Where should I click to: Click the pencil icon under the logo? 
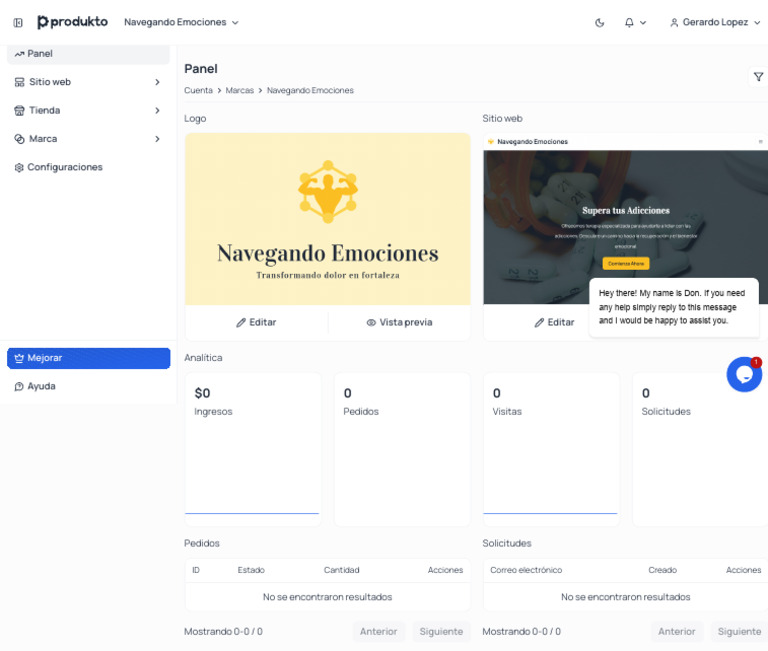[241, 322]
